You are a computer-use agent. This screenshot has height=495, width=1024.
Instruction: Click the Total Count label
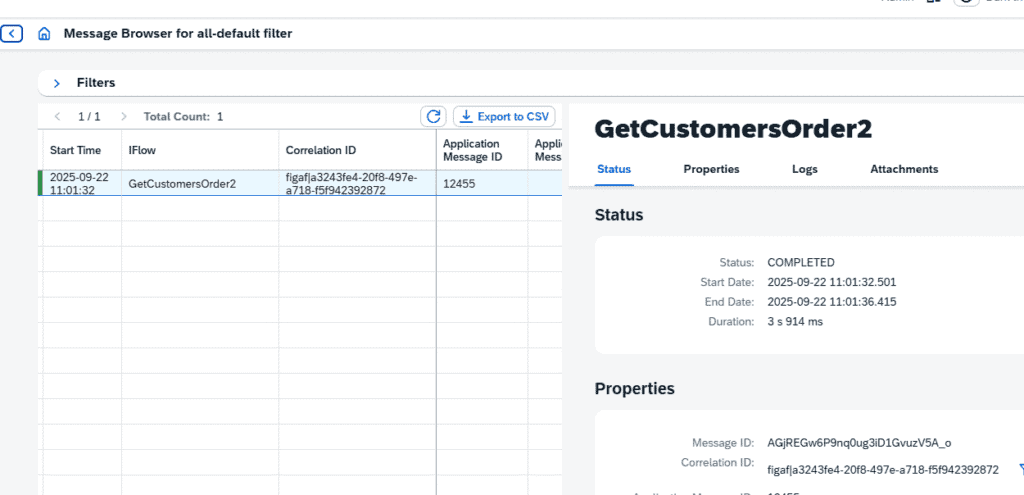[176, 117]
